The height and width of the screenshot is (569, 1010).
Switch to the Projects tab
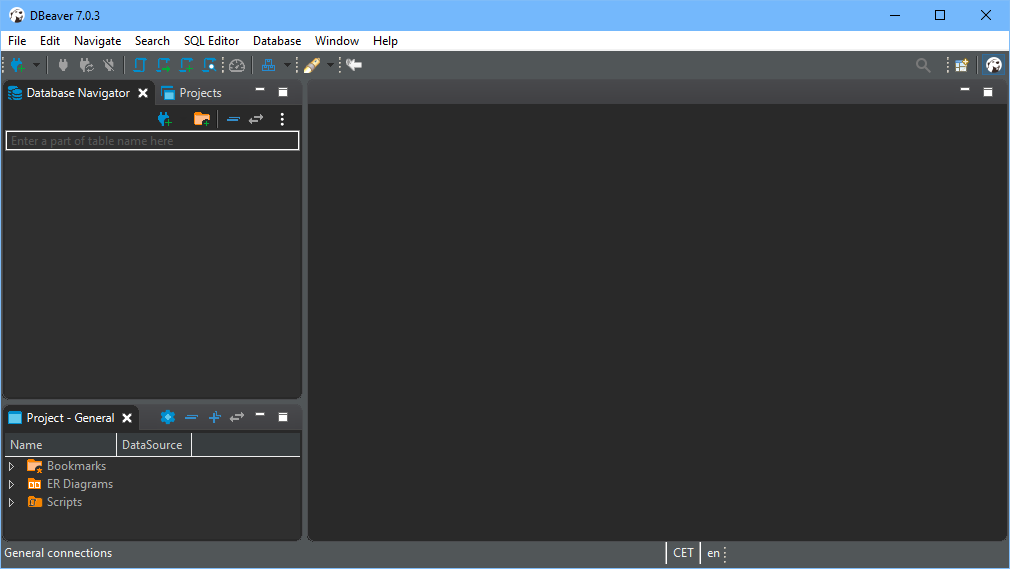(192, 93)
